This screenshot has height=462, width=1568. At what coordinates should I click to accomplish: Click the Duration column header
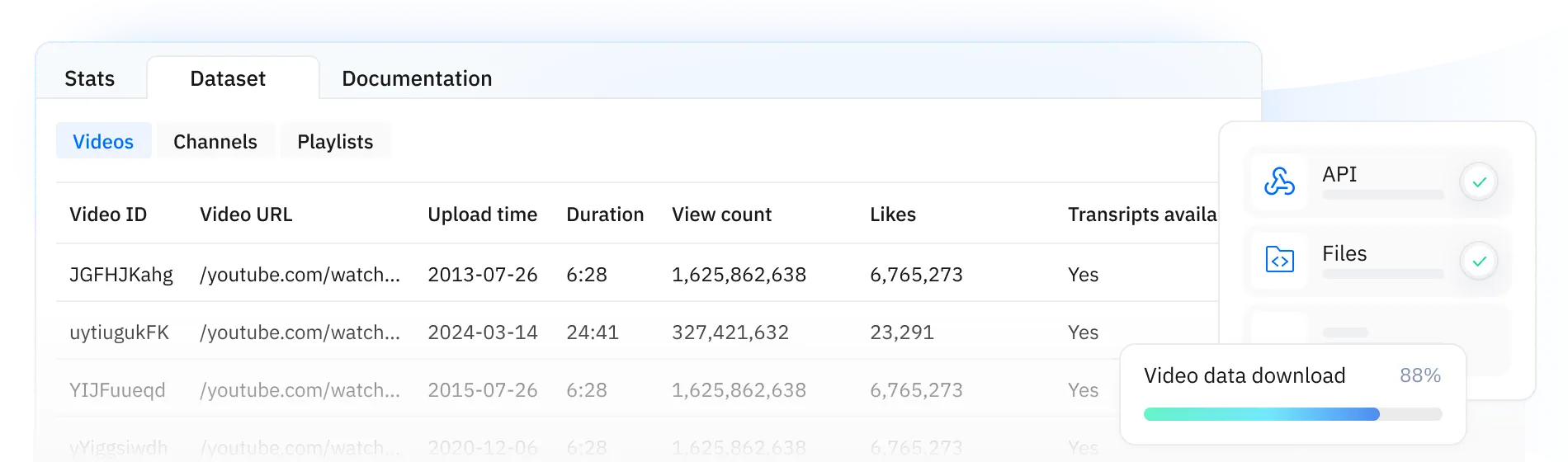click(605, 214)
